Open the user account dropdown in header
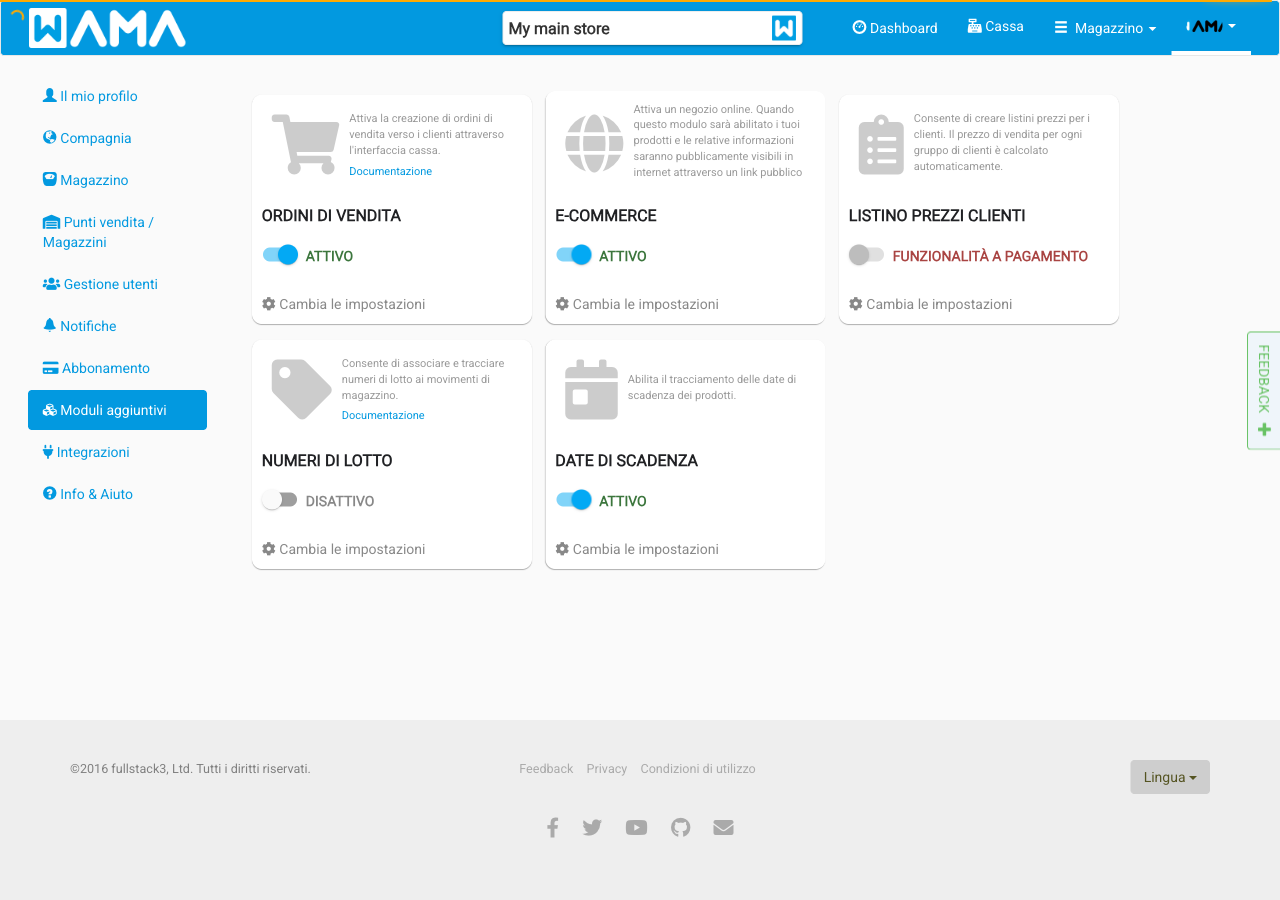The image size is (1280, 900). (x=1211, y=27)
